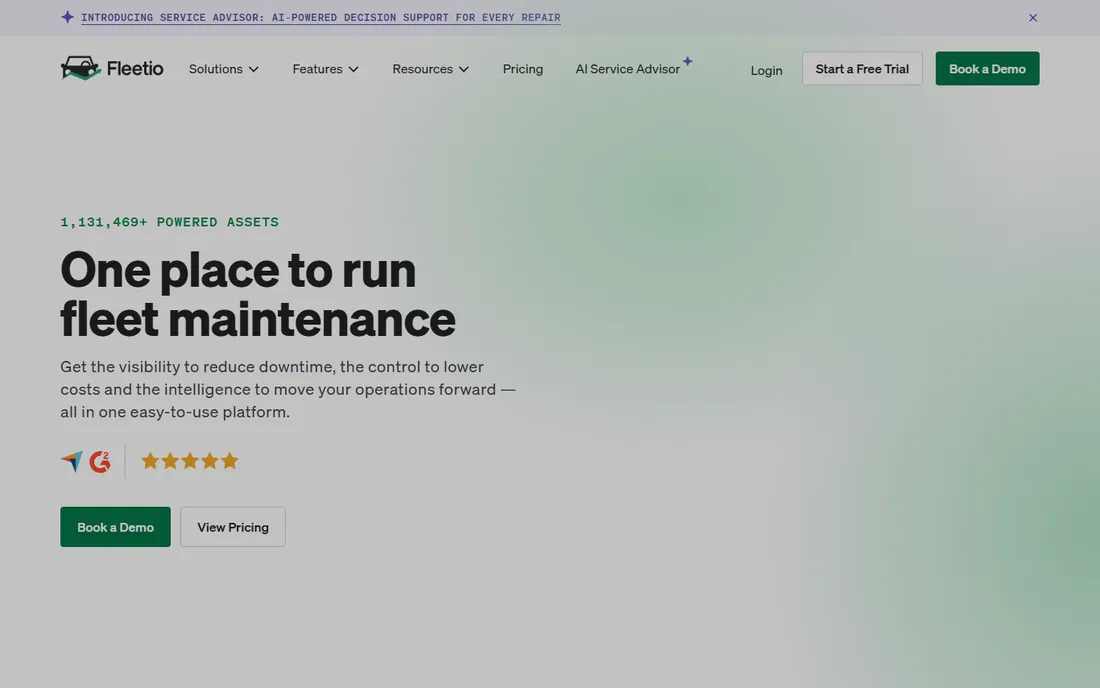
Task: Click the sparkle icon beside AI Service Advisor
Action: [x=688, y=61]
